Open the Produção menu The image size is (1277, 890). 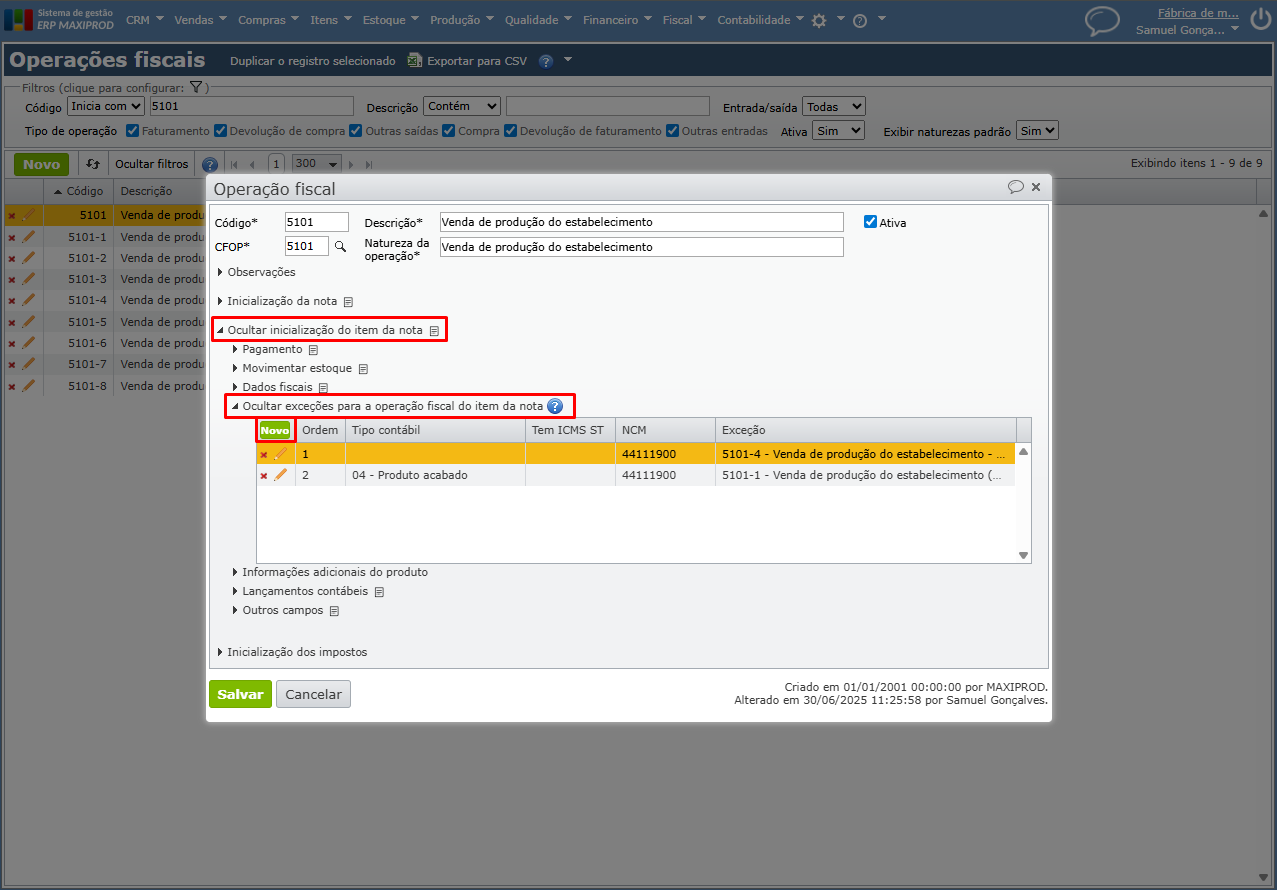[x=462, y=19]
